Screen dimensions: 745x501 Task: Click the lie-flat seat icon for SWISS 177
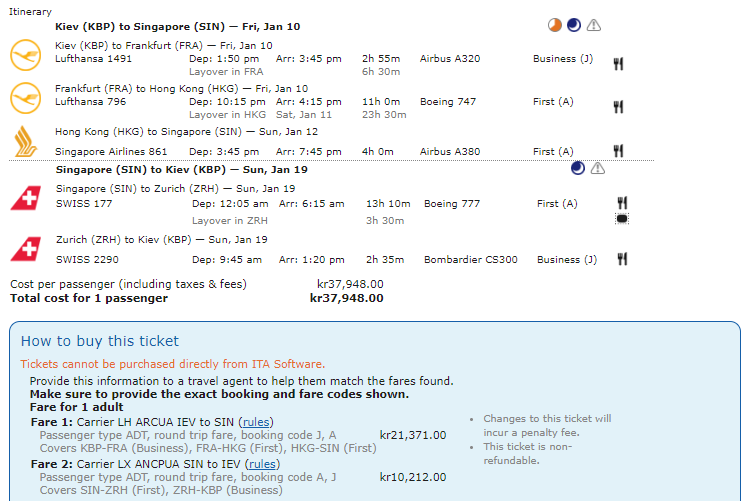[x=622, y=219]
